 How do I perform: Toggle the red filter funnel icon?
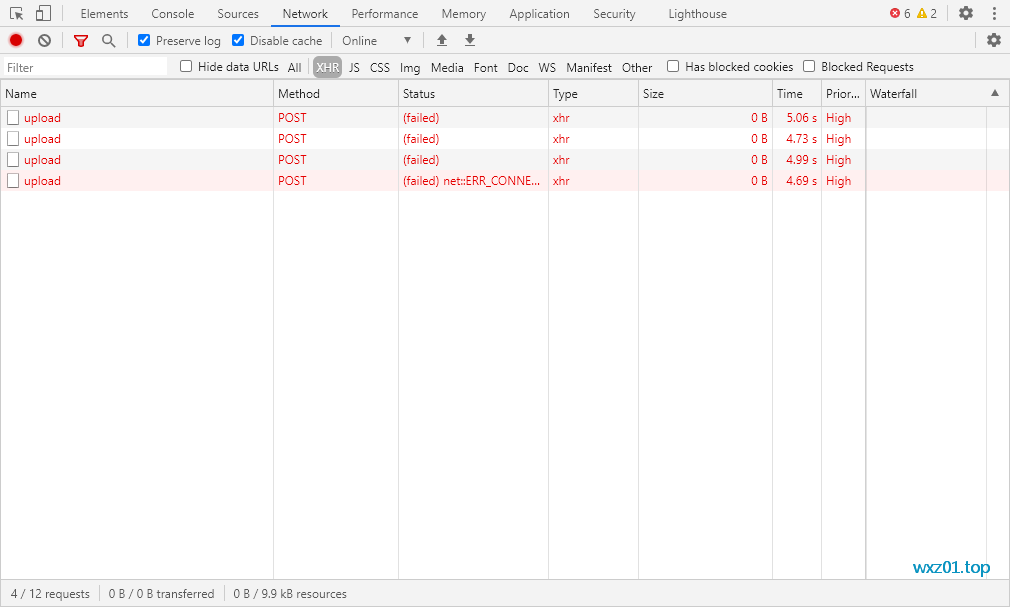81,41
